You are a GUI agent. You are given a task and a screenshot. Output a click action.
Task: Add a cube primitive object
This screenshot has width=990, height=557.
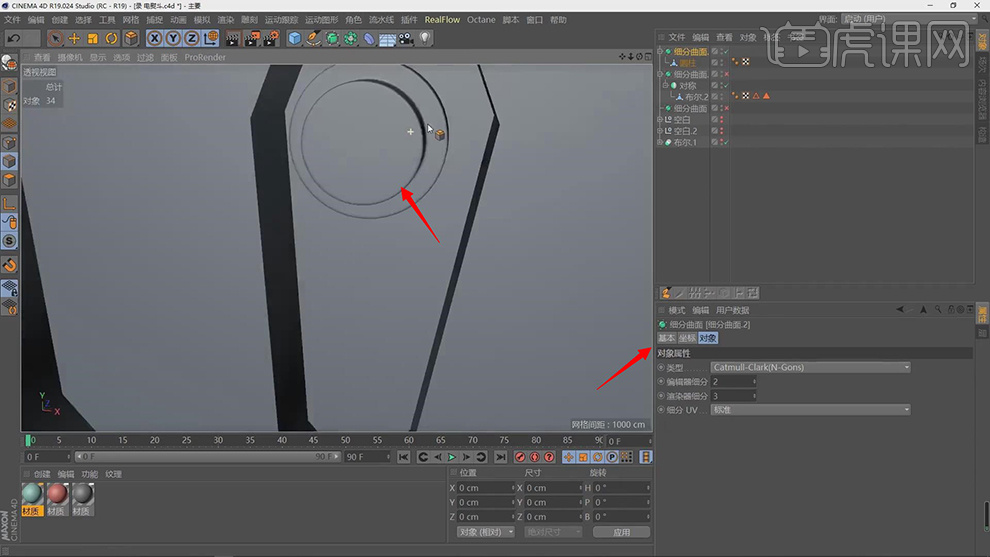point(295,38)
